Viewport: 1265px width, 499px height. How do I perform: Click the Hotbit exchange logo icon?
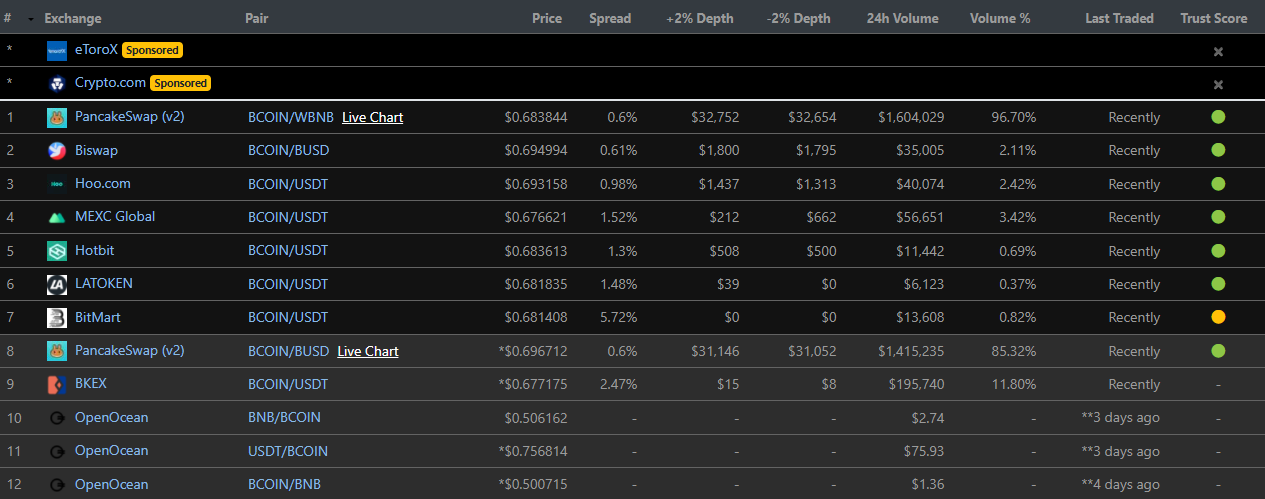[57, 251]
